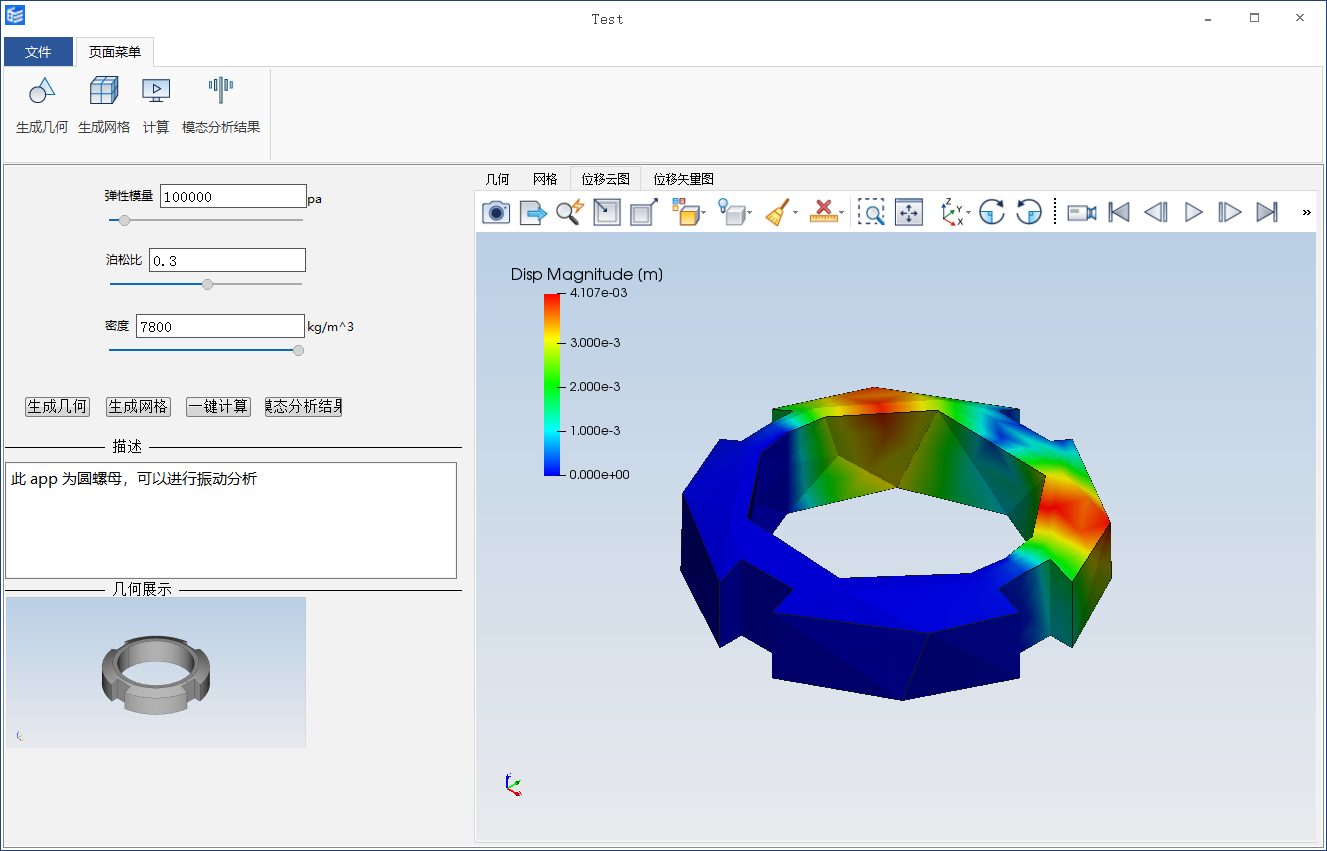This screenshot has height=851, width=1327.
Task: Click the 泊松比 slider handle
Action: [x=207, y=284]
